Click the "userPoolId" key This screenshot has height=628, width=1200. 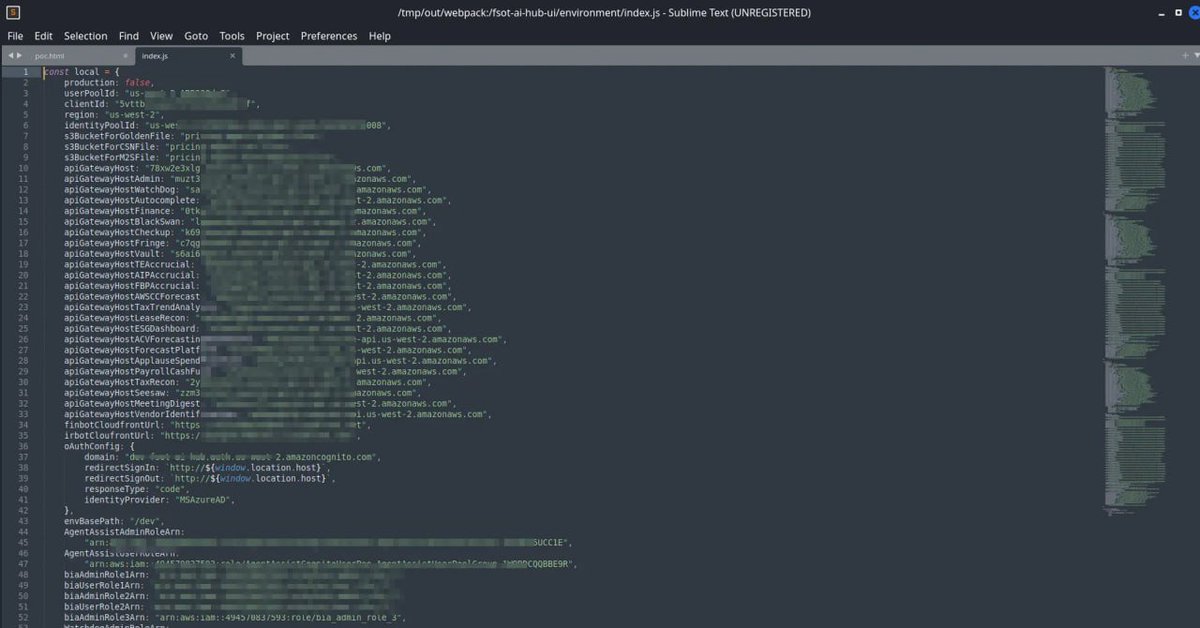coord(91,93)
